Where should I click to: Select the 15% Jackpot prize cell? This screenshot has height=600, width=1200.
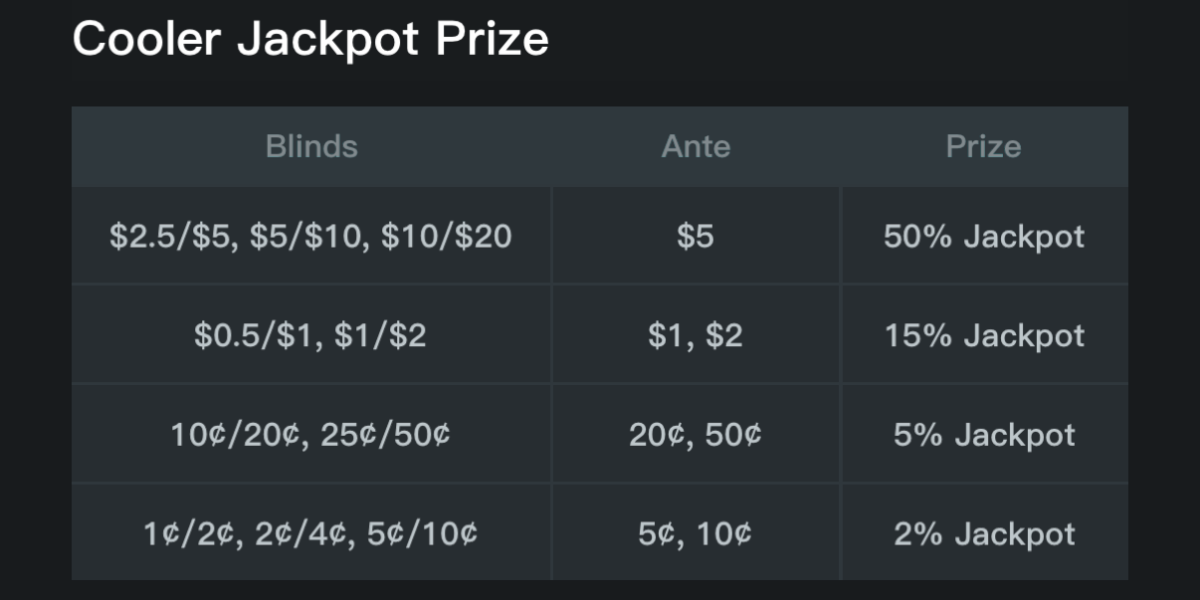(x=983, y=335)
